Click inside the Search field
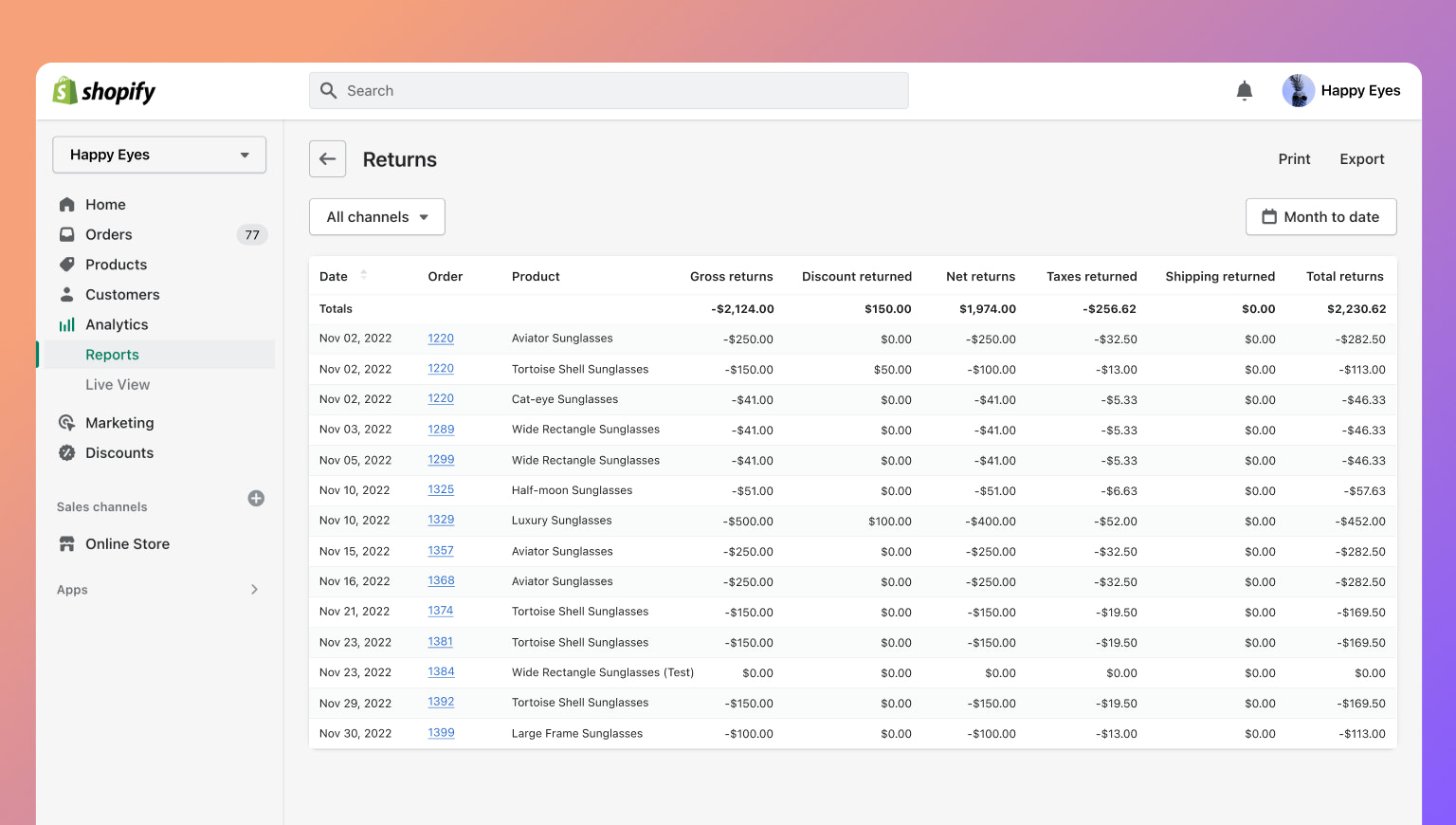The width and height of the screenshot is (1456, 825). pos(609,90)
